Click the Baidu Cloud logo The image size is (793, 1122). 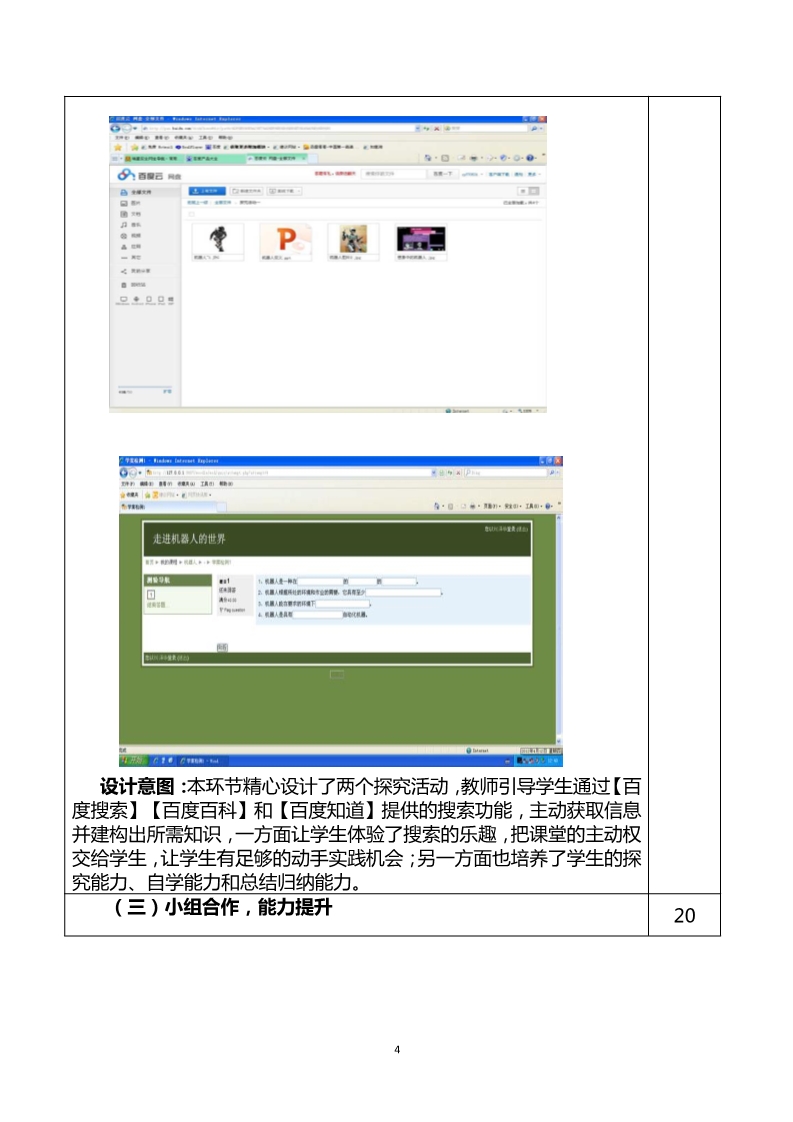click(150, 175)
